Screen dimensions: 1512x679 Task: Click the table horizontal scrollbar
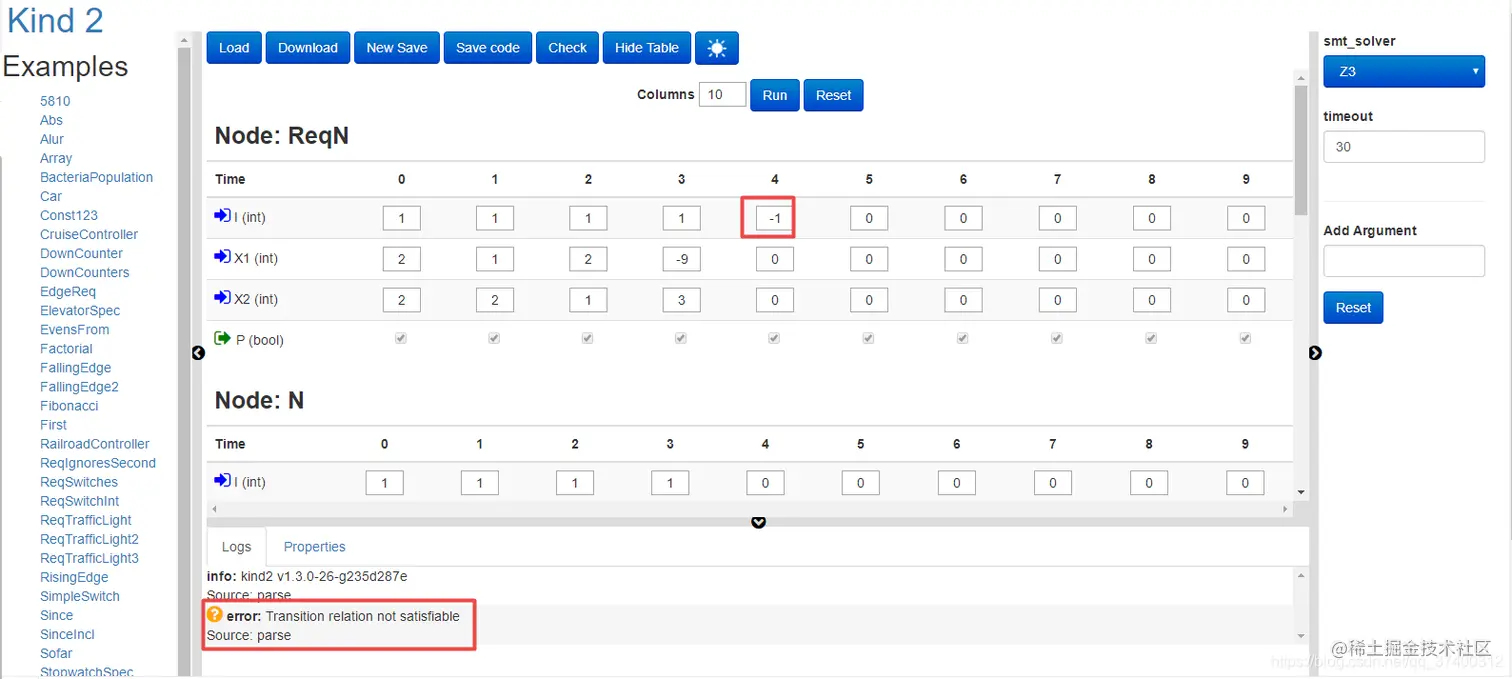[x=750, y=509]
